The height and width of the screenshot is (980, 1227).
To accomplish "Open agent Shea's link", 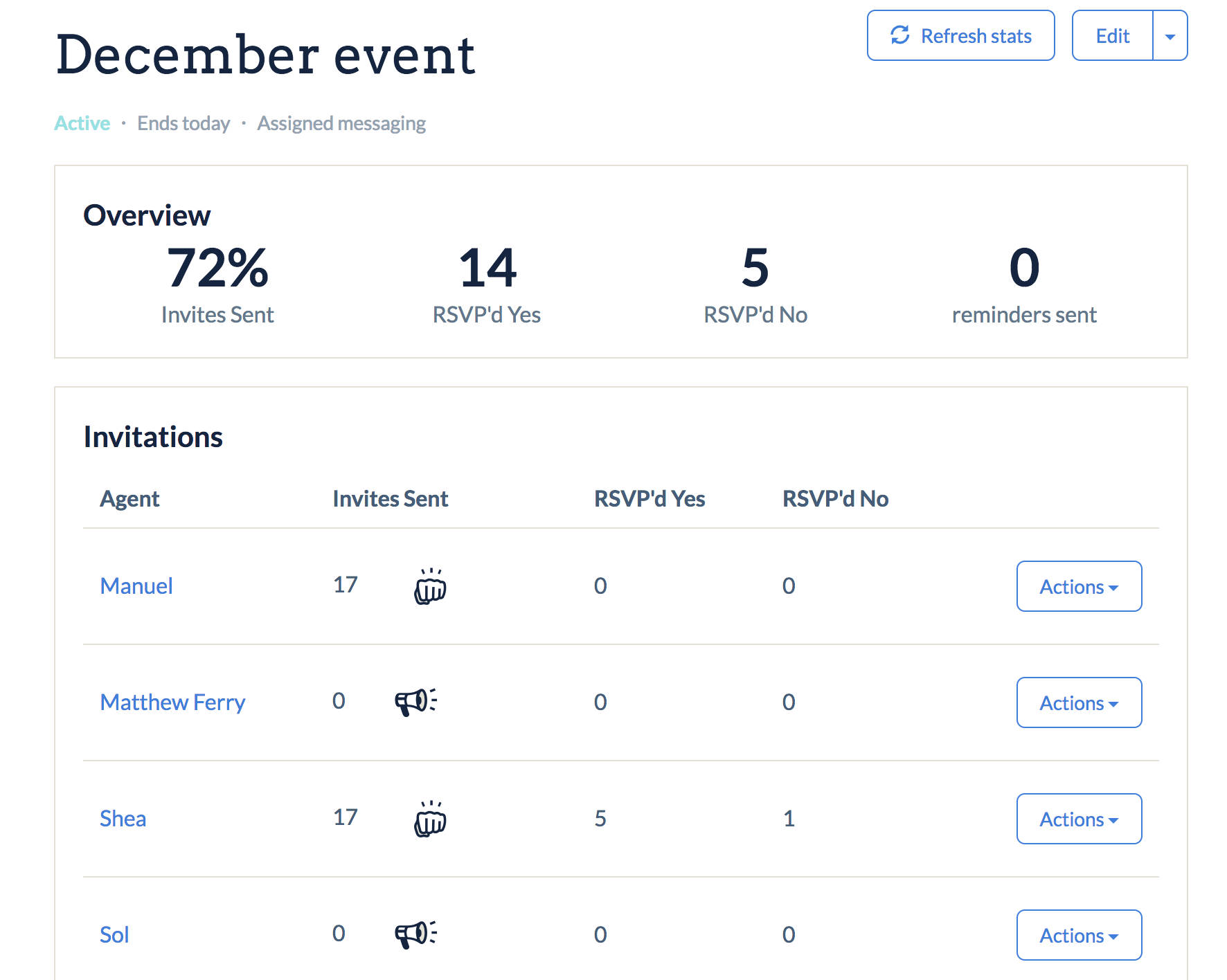I will point(123,819).
